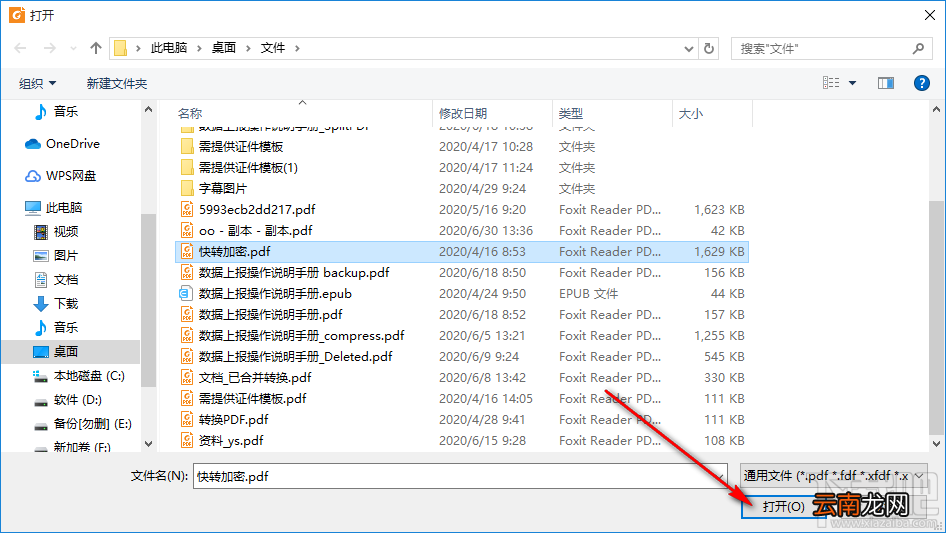
Task: Open file type filter 通用文件 dropdown
Action: pos(834,476)
